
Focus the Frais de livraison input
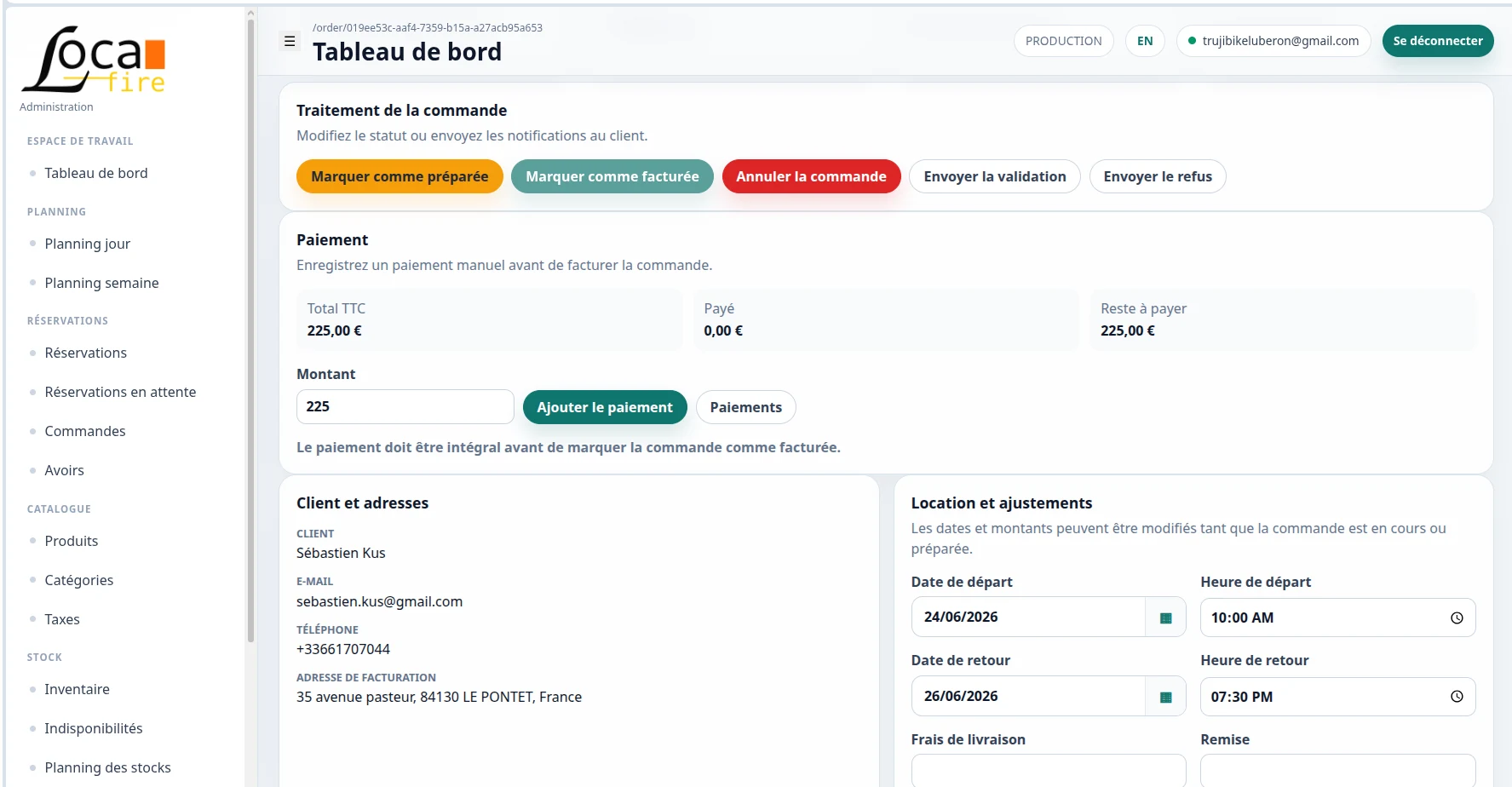click(1049, 771)
